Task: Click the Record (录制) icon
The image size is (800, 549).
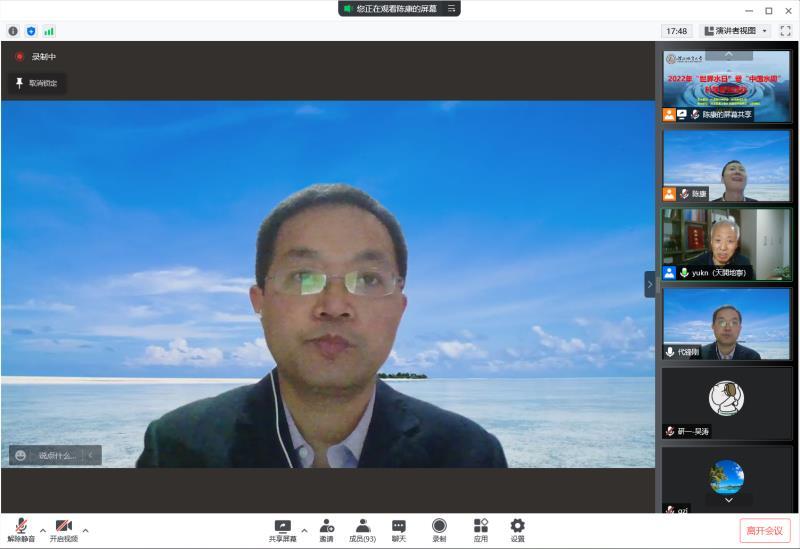Action: [x=439, y=529]
